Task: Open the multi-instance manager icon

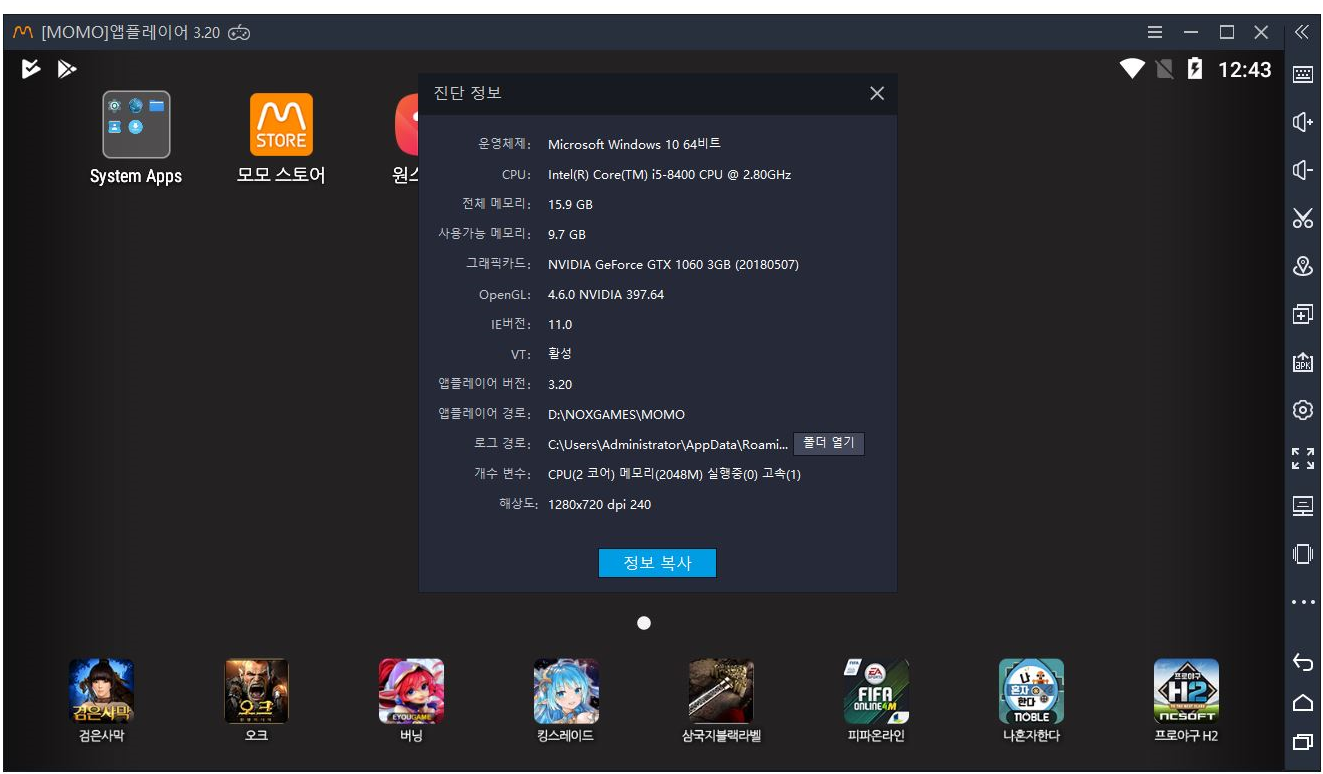Action: 1302,314
